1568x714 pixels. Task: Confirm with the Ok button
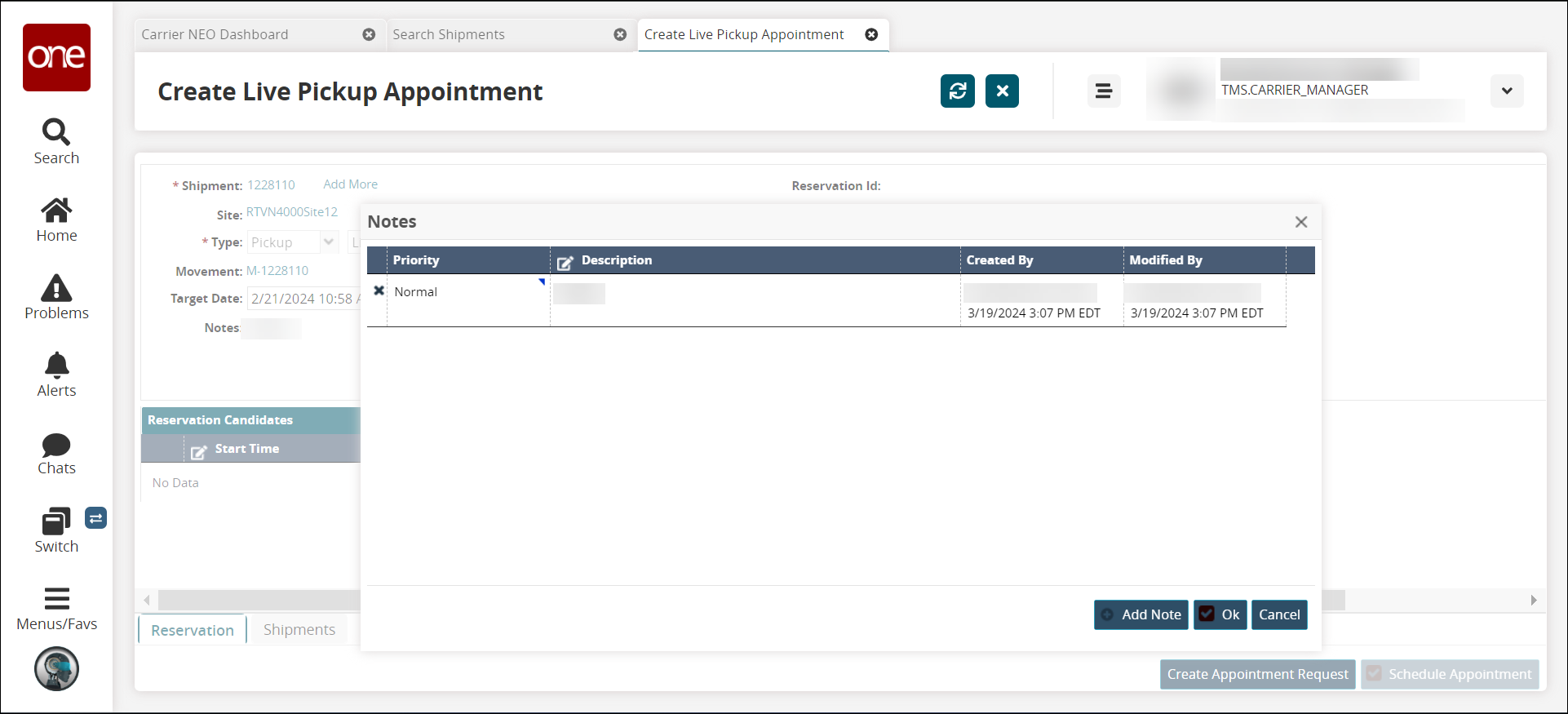tap(1220, 614)
